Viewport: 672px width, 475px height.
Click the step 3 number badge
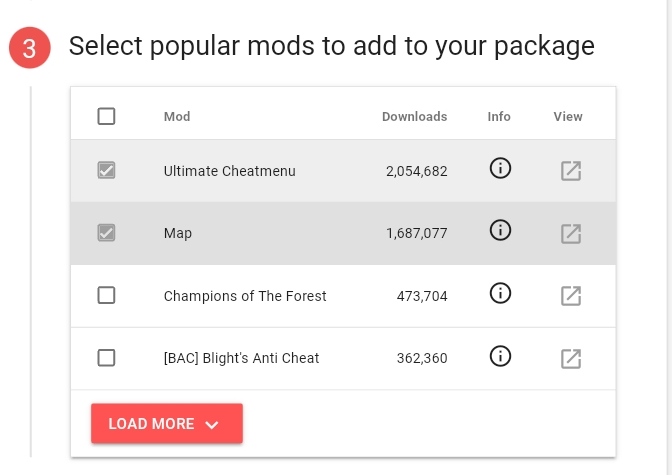[x=30, y=48]
